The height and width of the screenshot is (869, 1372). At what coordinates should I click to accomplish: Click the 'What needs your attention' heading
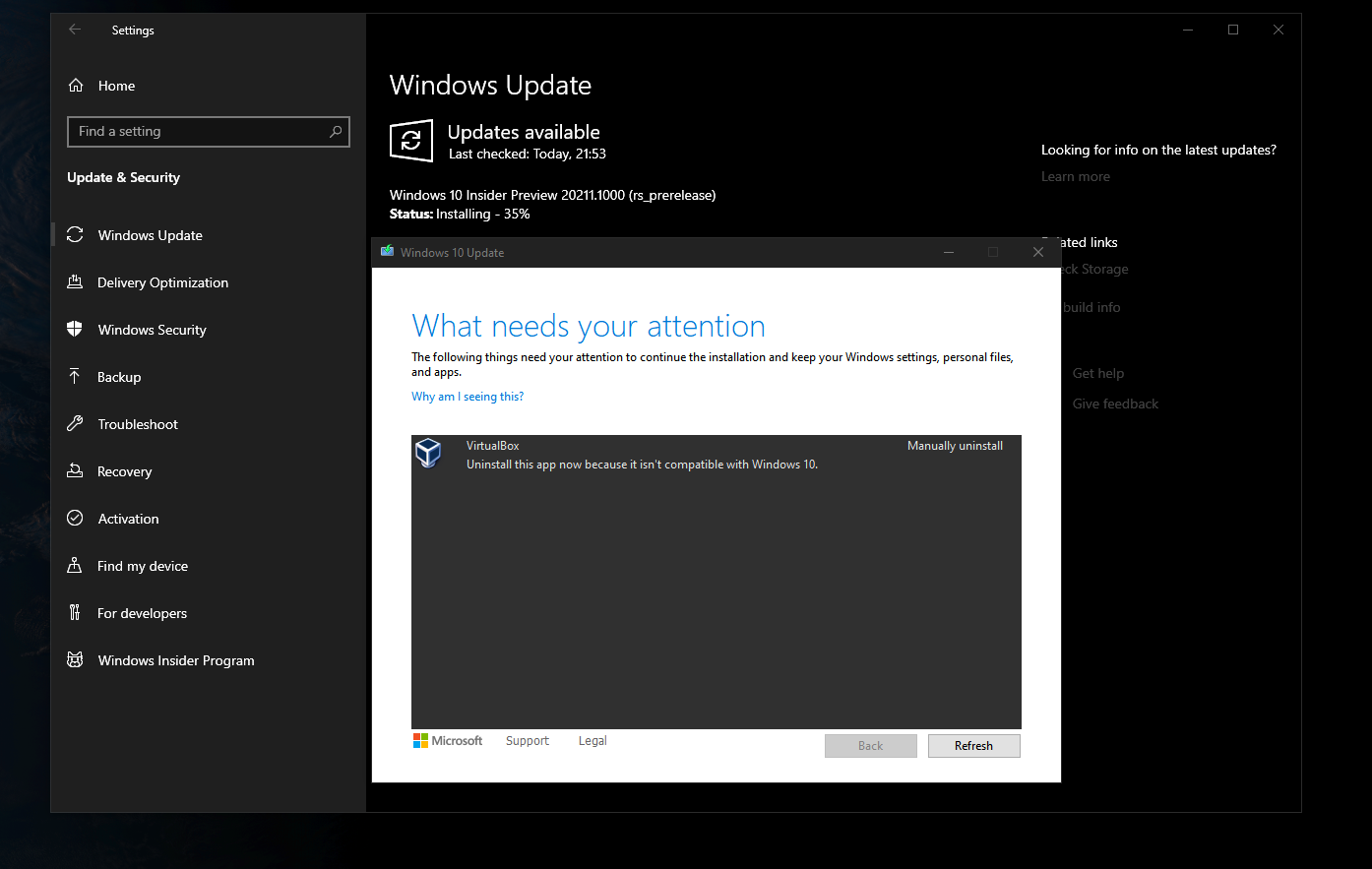pos(589,326)
